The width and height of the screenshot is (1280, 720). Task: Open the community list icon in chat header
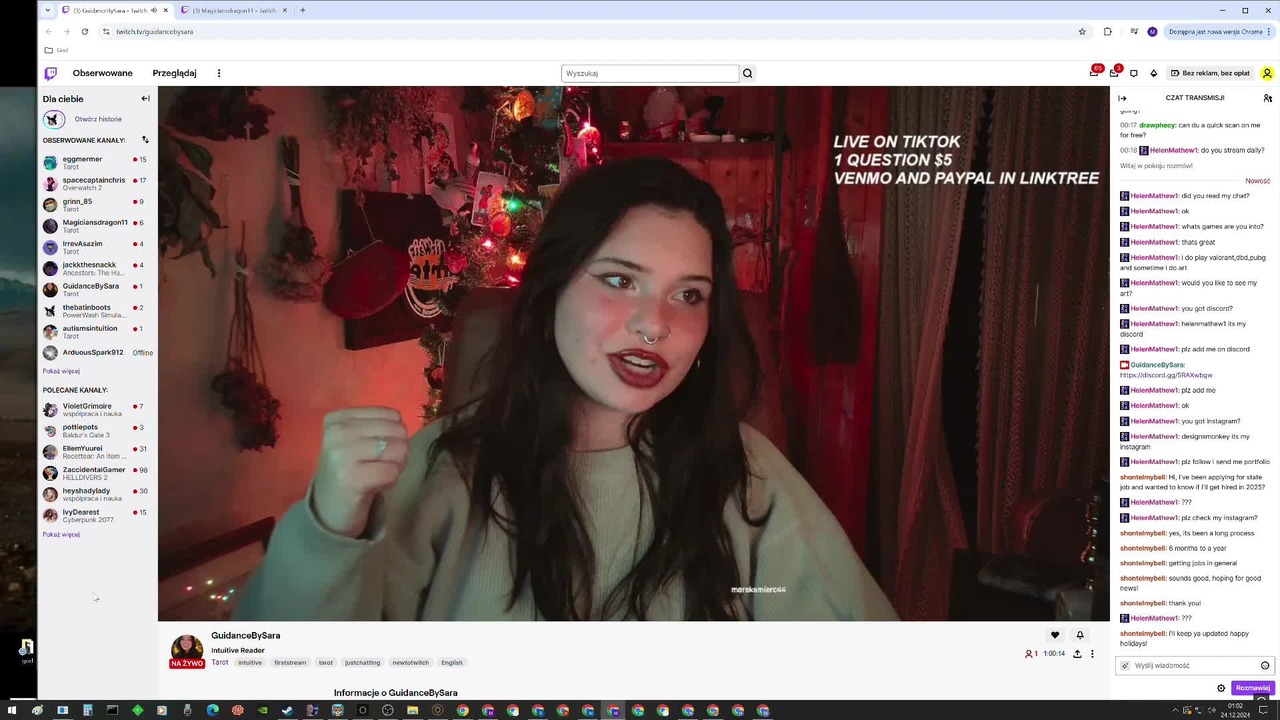1267,98
